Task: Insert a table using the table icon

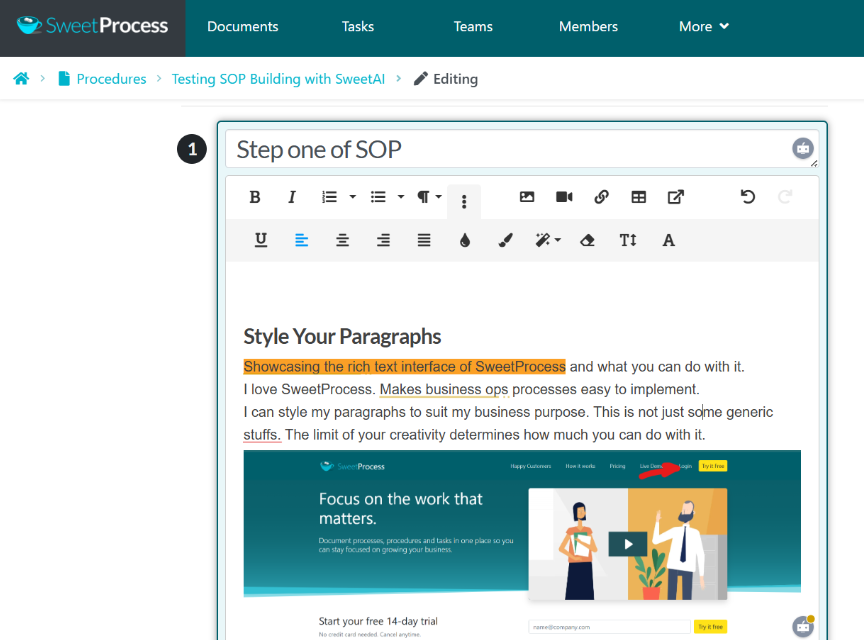Action: click(x=639, y=197)
